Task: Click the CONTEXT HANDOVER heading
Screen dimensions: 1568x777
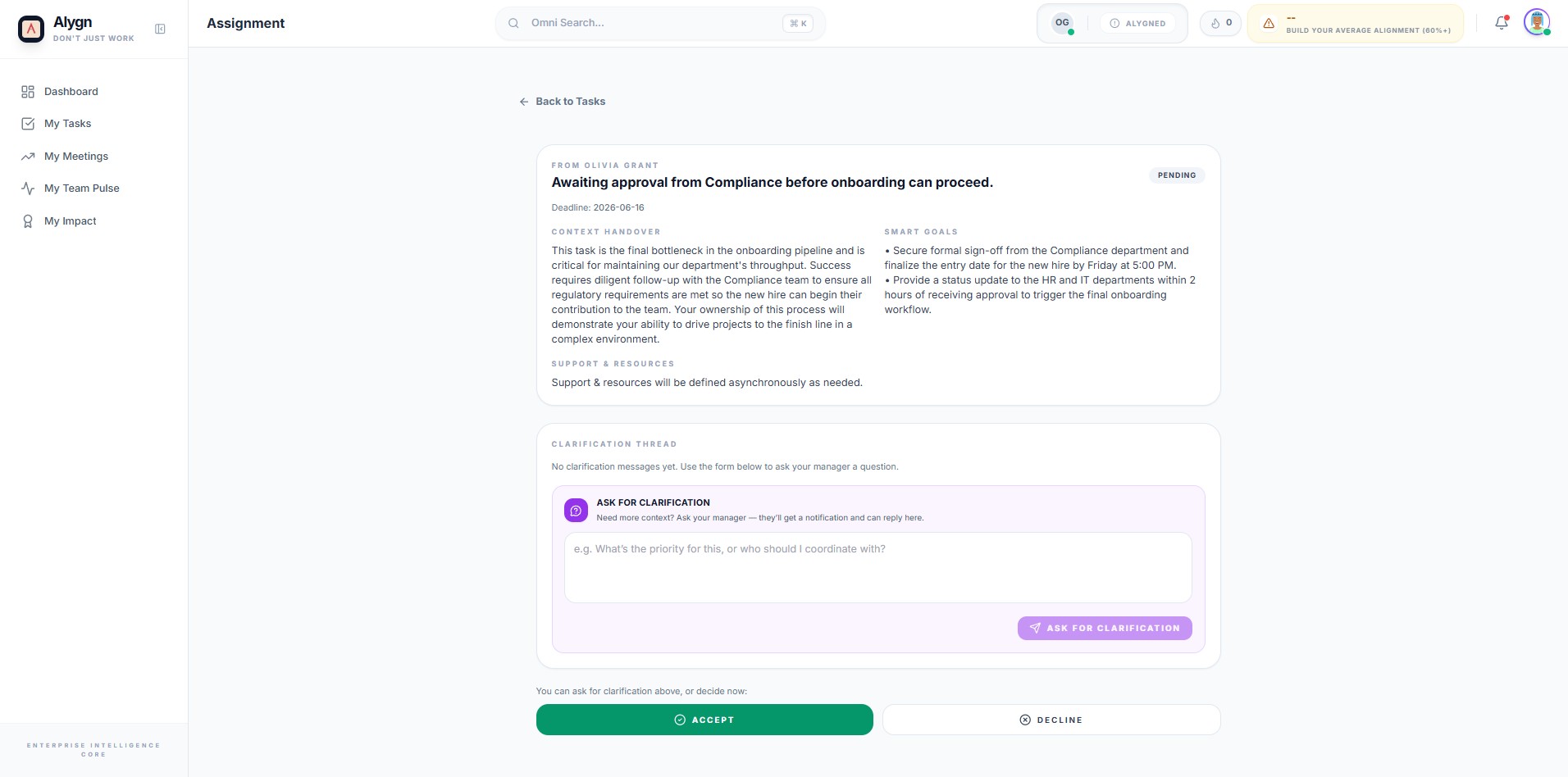Action: pyautogui.click(x=606, y=232)
